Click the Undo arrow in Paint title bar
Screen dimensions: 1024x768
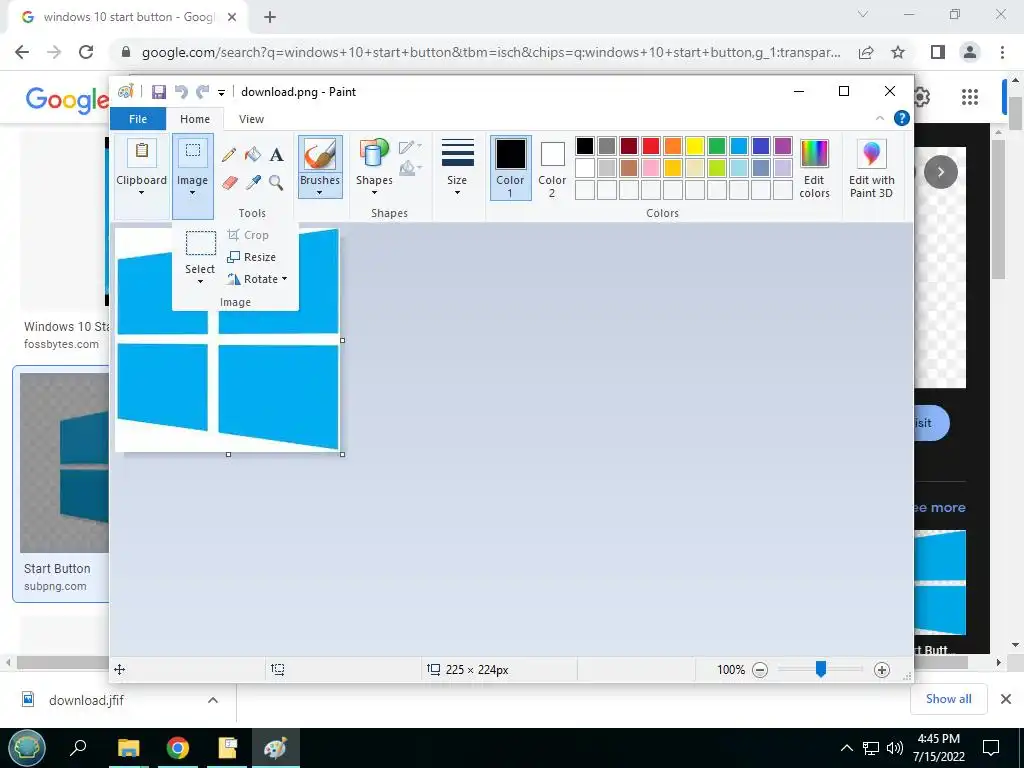click(x=181, y=92)
